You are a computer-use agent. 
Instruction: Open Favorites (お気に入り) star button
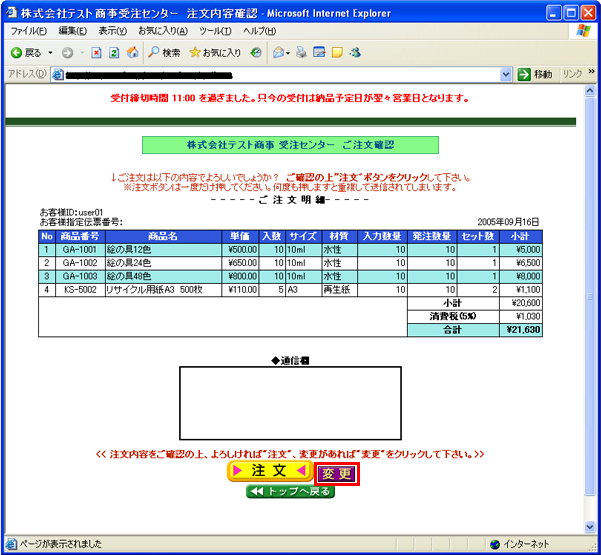215,53
